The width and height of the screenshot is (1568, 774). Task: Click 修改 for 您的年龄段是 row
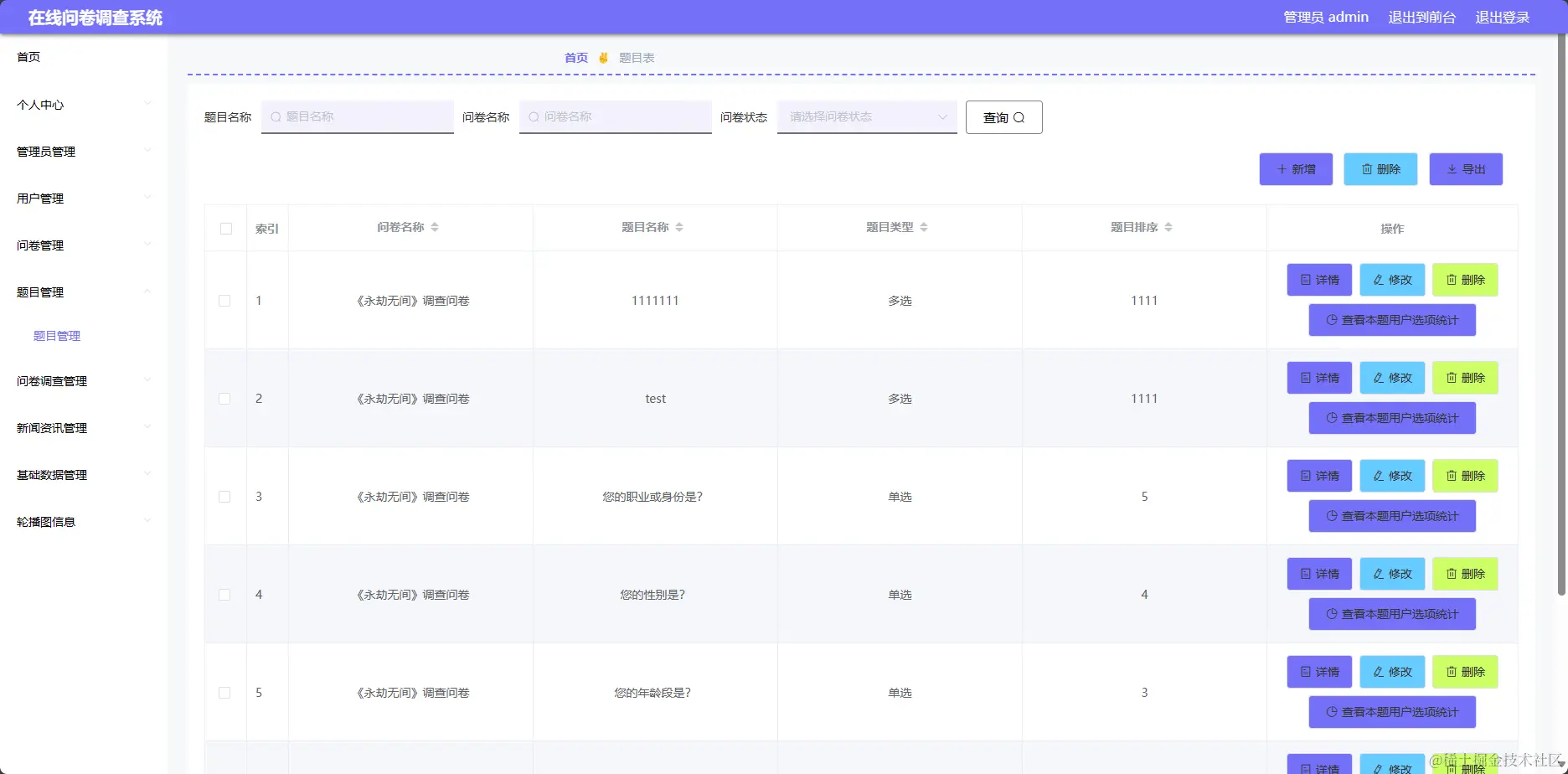click(1392, 672)
